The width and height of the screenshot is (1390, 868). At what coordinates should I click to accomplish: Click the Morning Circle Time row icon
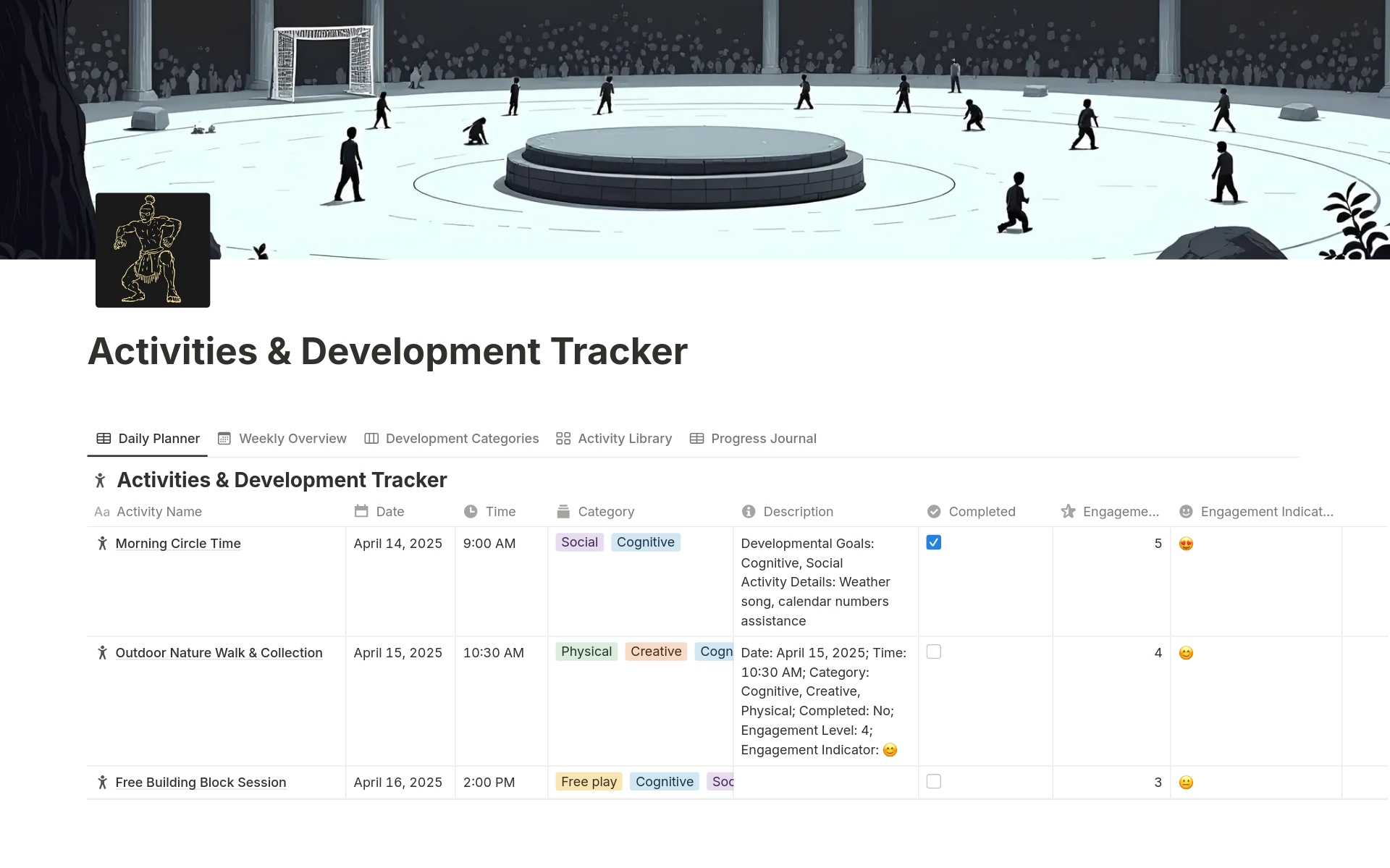[x=102, y=544]
